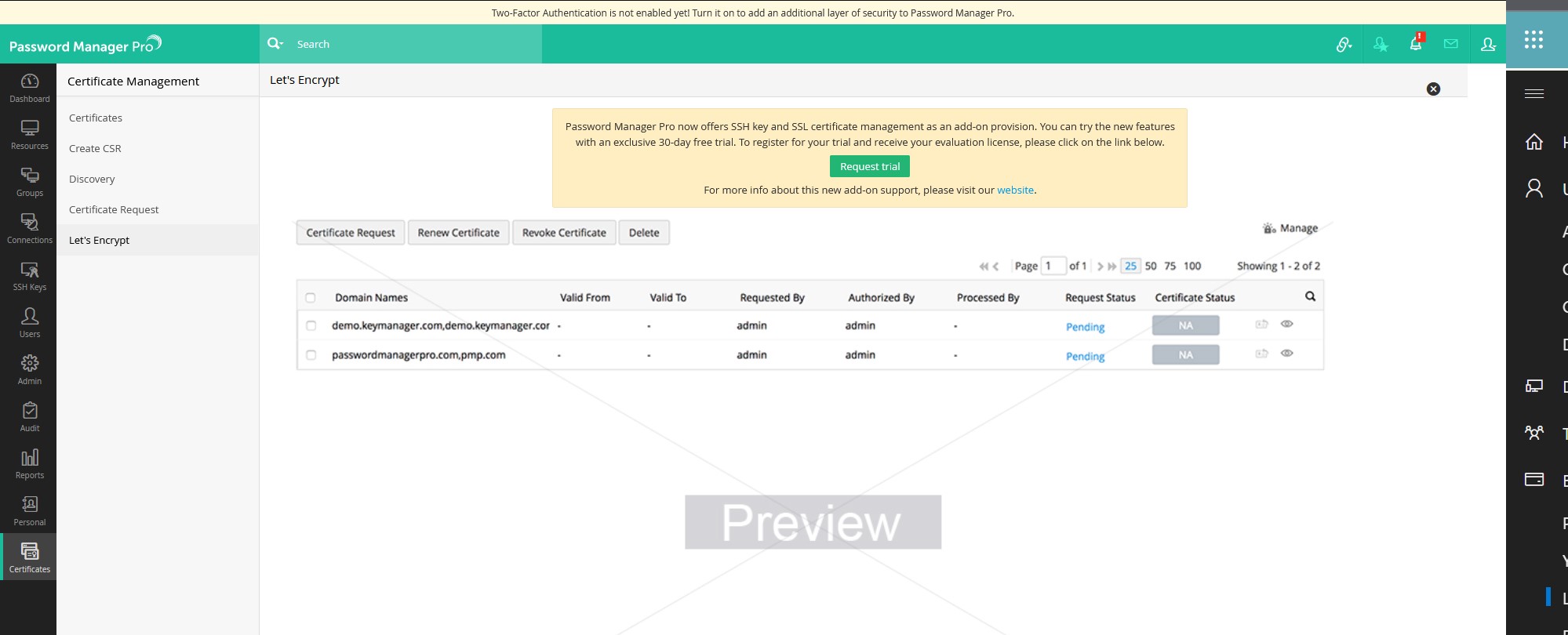Set page size to 25
The height and width of the screenshot is (635, 1568).
point(1130,266)
